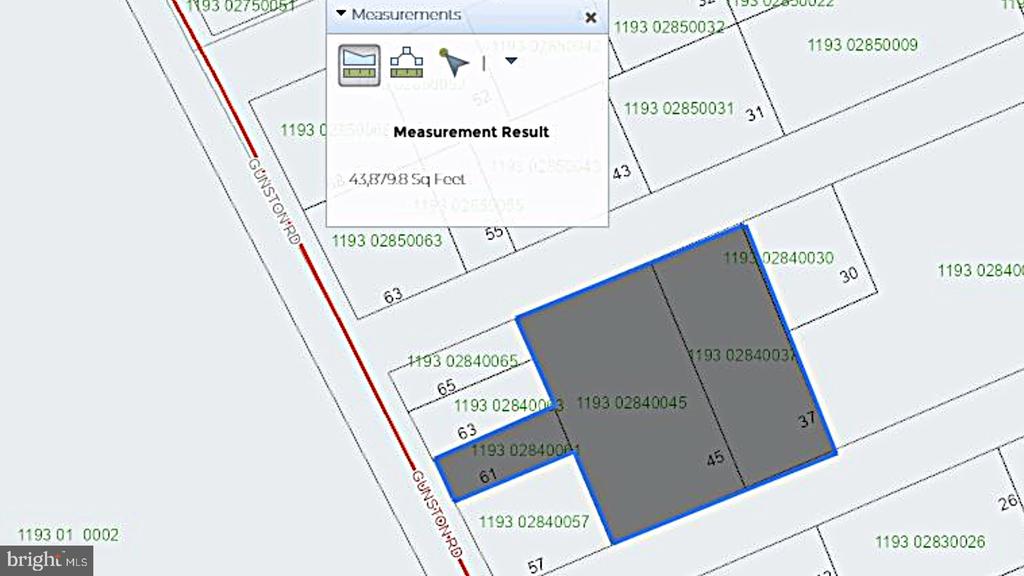Screen dimensions: 1024x576
Task: Click parcel label 1193 02840030
Action: (778, 258)
